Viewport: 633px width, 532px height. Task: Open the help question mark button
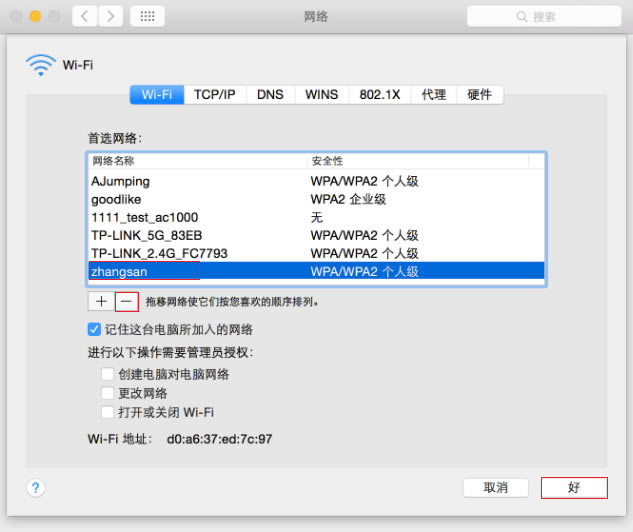tap(36, 488)
